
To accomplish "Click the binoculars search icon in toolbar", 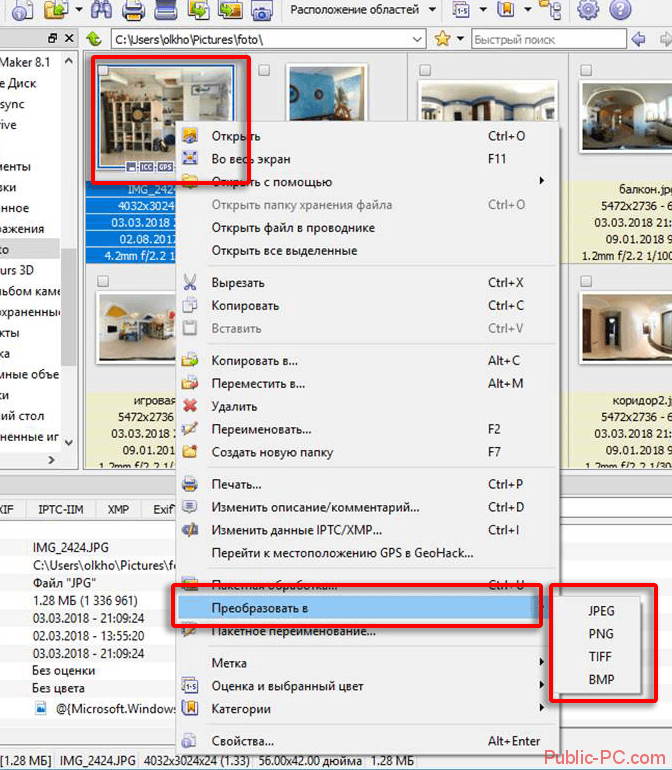I will (102, 11).
